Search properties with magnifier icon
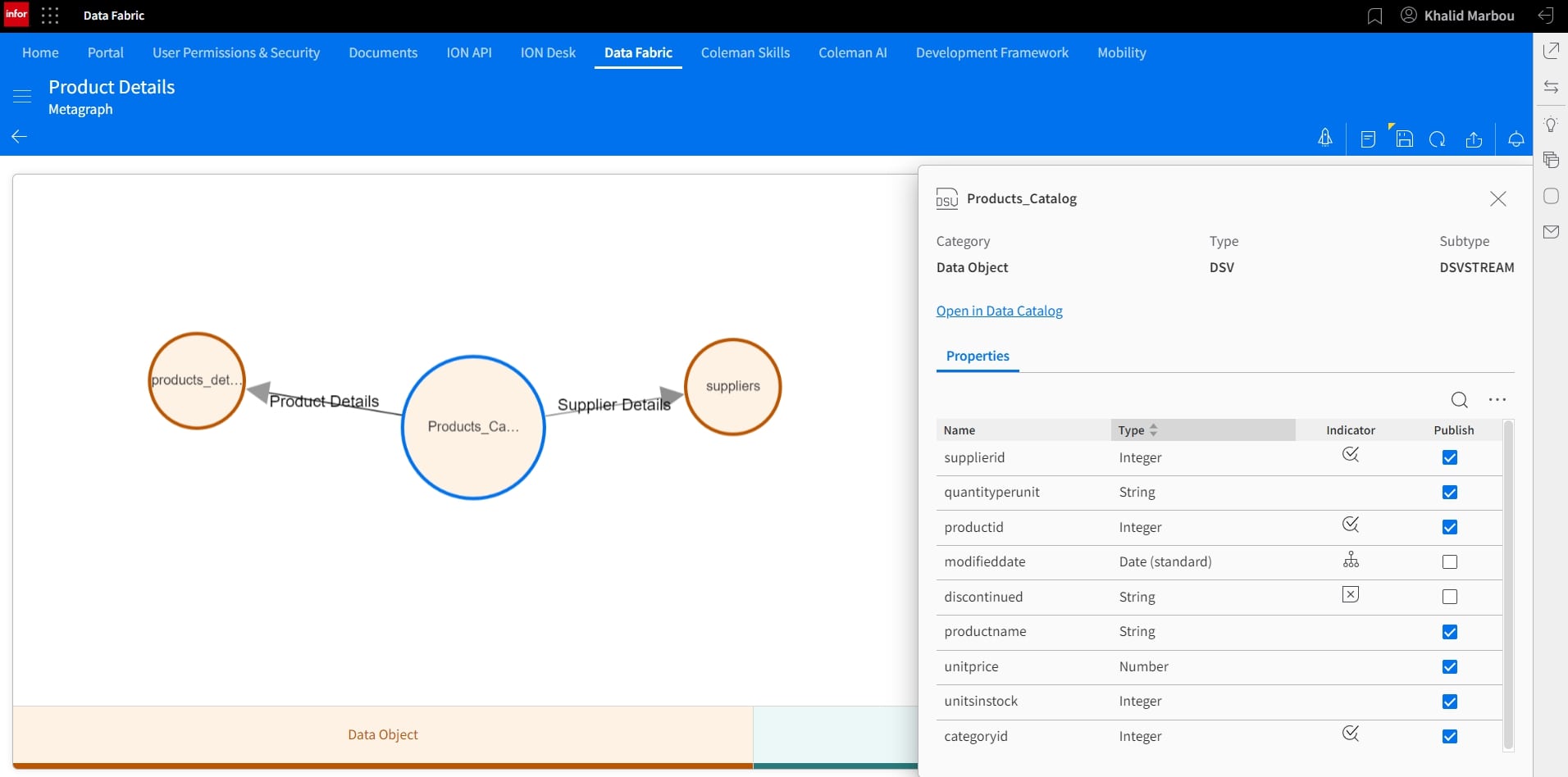Viewport: 1568px width, 777px height. coord(1459,400)
